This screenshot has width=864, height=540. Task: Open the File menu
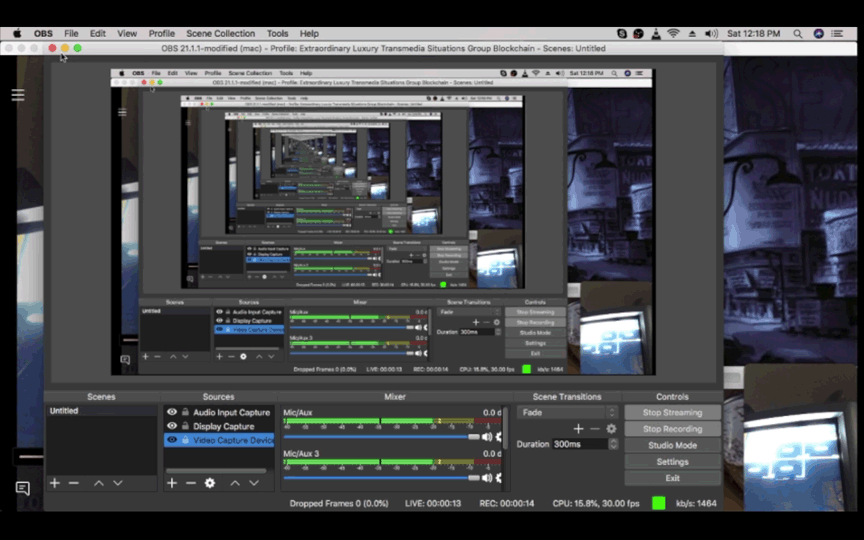(x=71, y=34)
